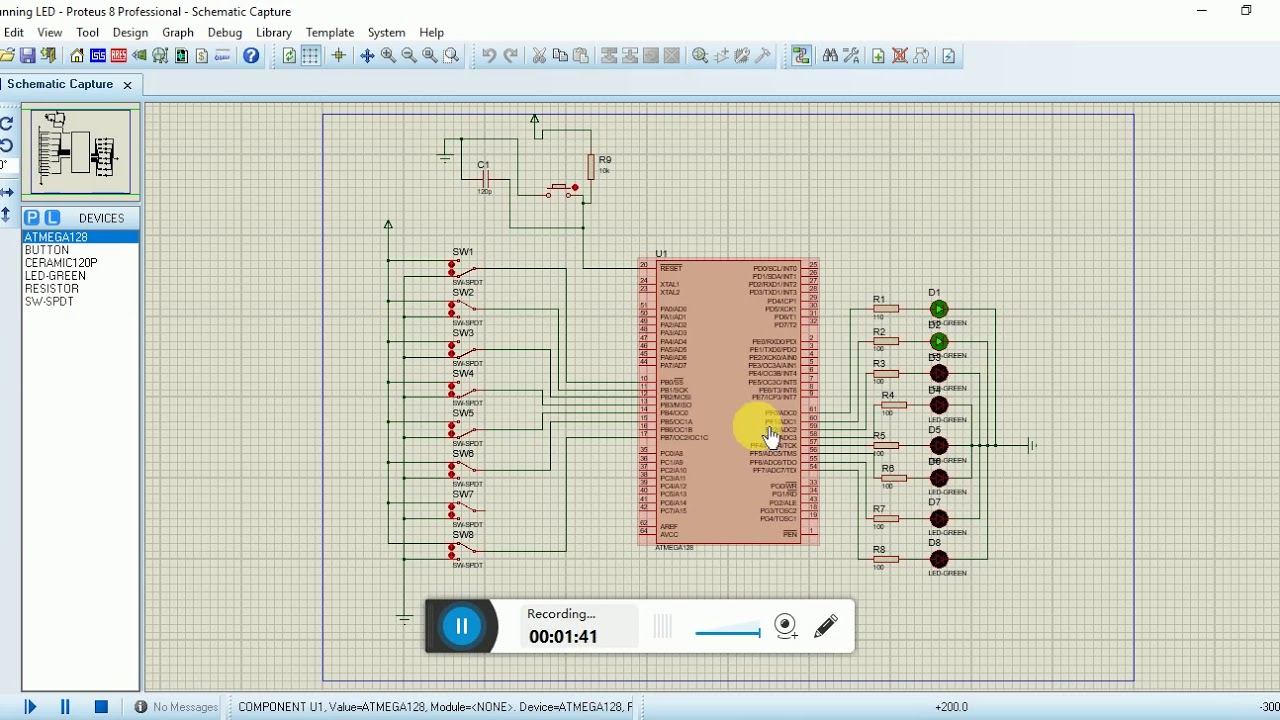Stop the simulation
1280x720 pixels.
point(101,707)
